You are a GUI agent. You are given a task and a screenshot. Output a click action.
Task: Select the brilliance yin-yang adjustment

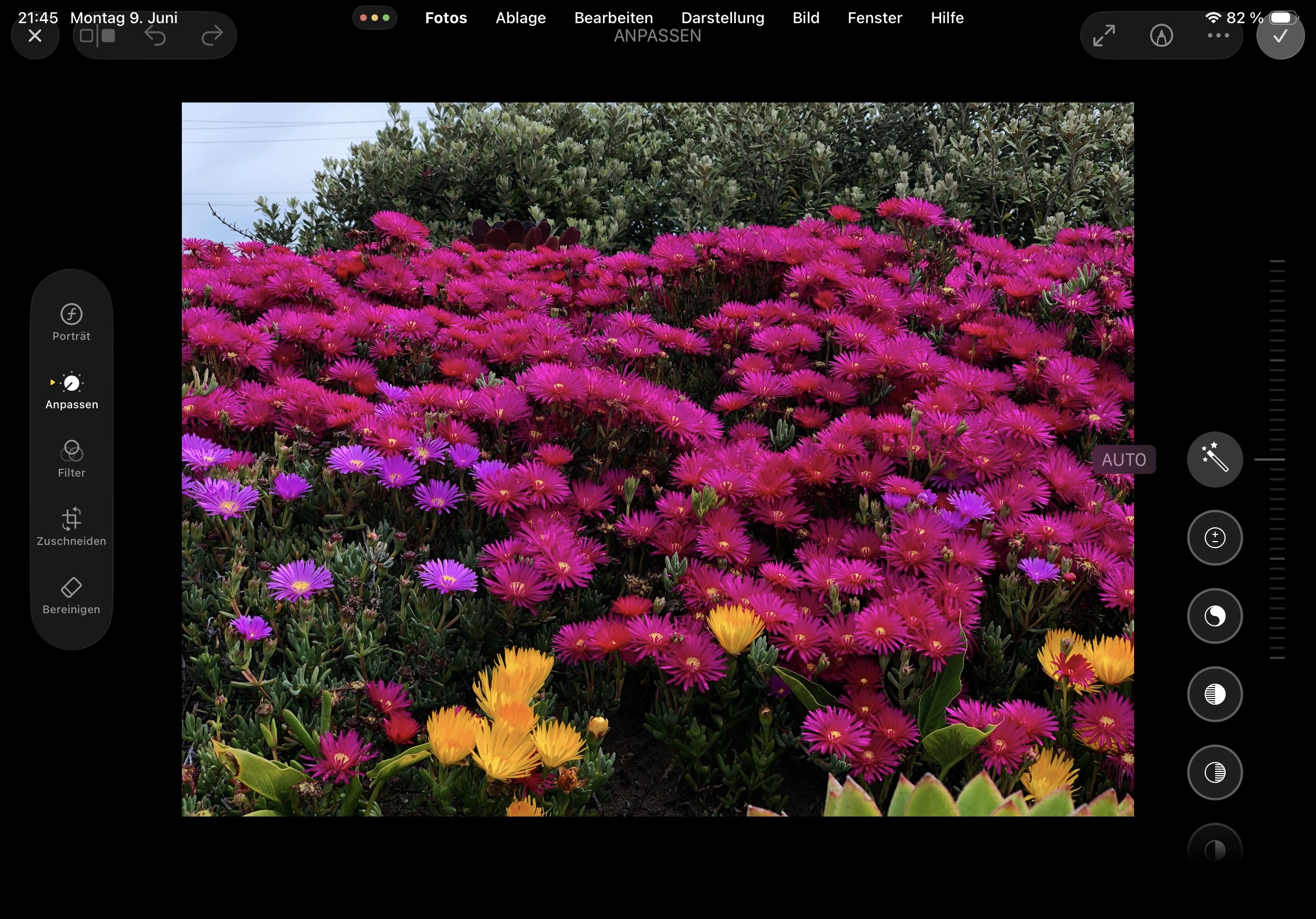tap(1215, 616)
